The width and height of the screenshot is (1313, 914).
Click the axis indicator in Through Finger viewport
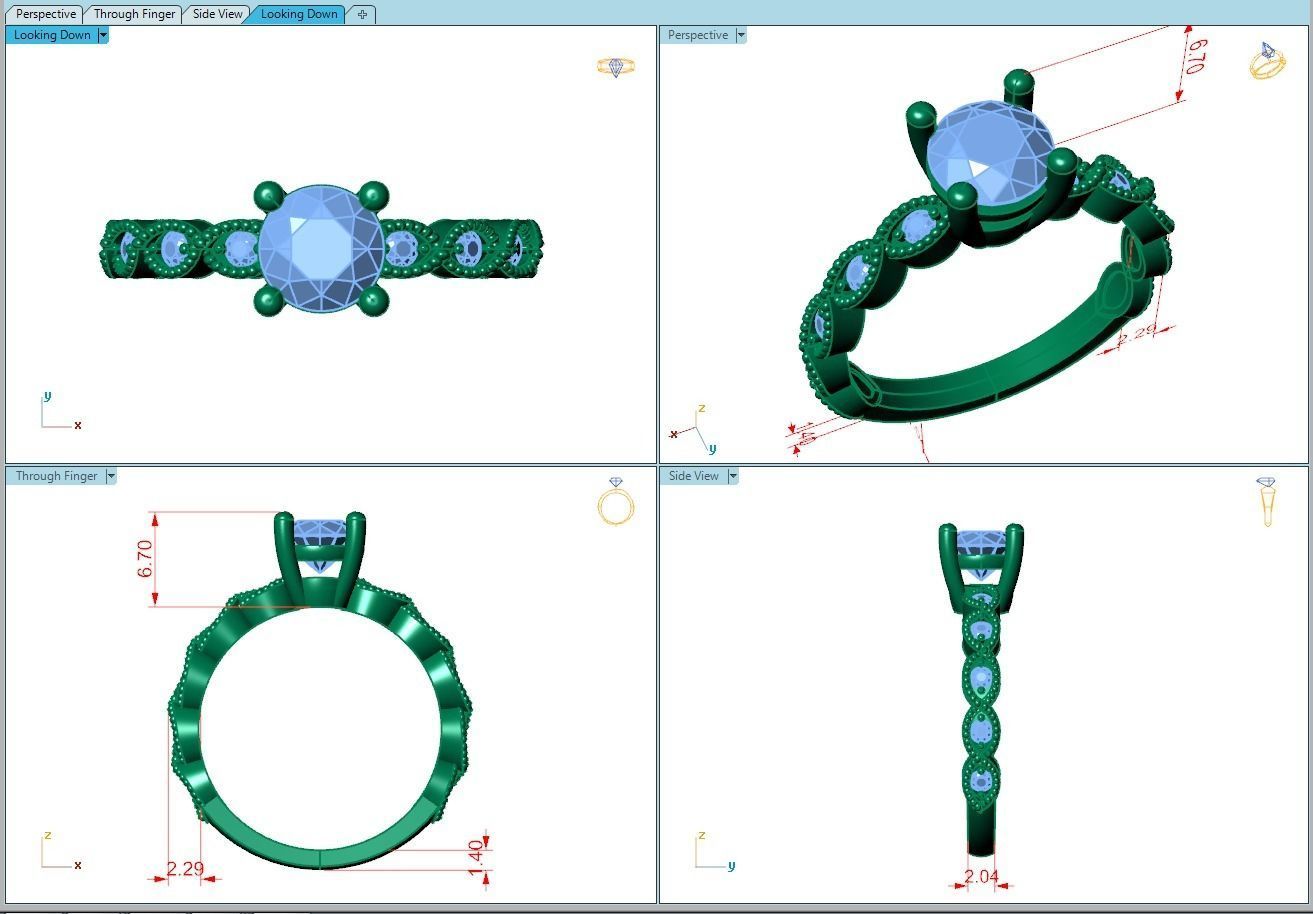click(61, 852)
